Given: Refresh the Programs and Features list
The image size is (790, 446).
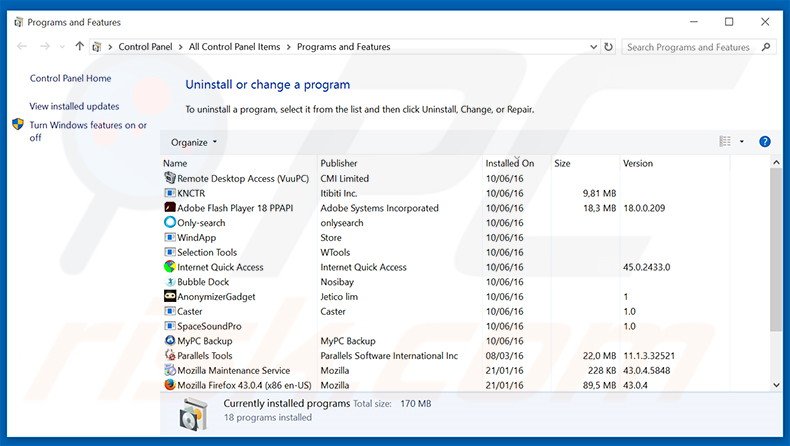Looking at the screenshot, I should pyautogui.click(x=608, y=47).
